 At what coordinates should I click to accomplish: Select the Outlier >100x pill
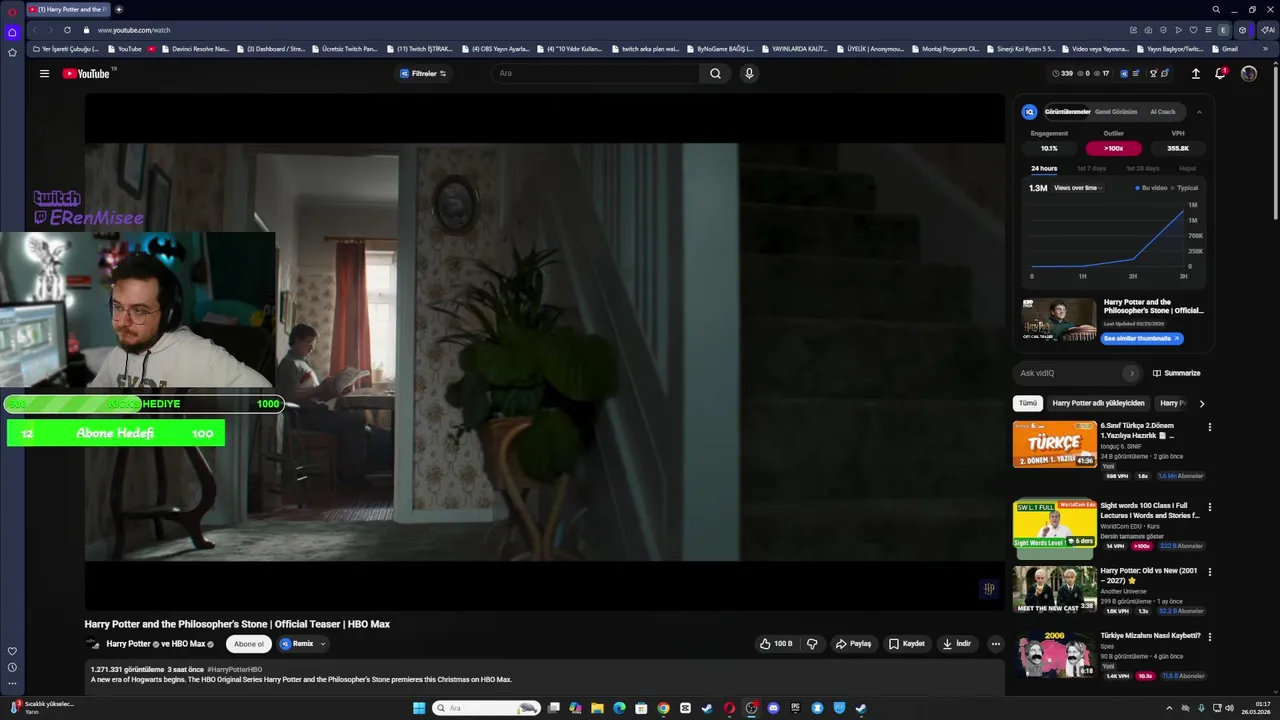(x=1113, y=148)
